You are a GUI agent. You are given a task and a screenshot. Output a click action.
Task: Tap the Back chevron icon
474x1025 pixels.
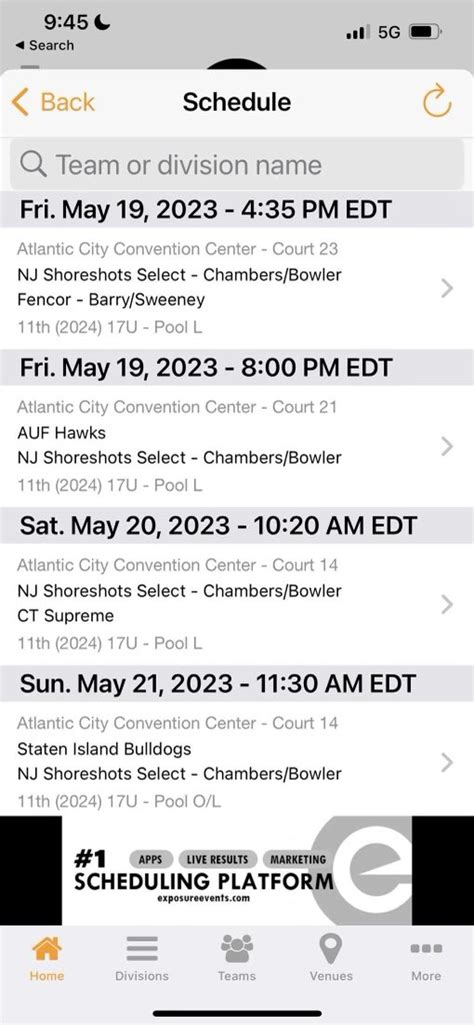tap(20, 102)
